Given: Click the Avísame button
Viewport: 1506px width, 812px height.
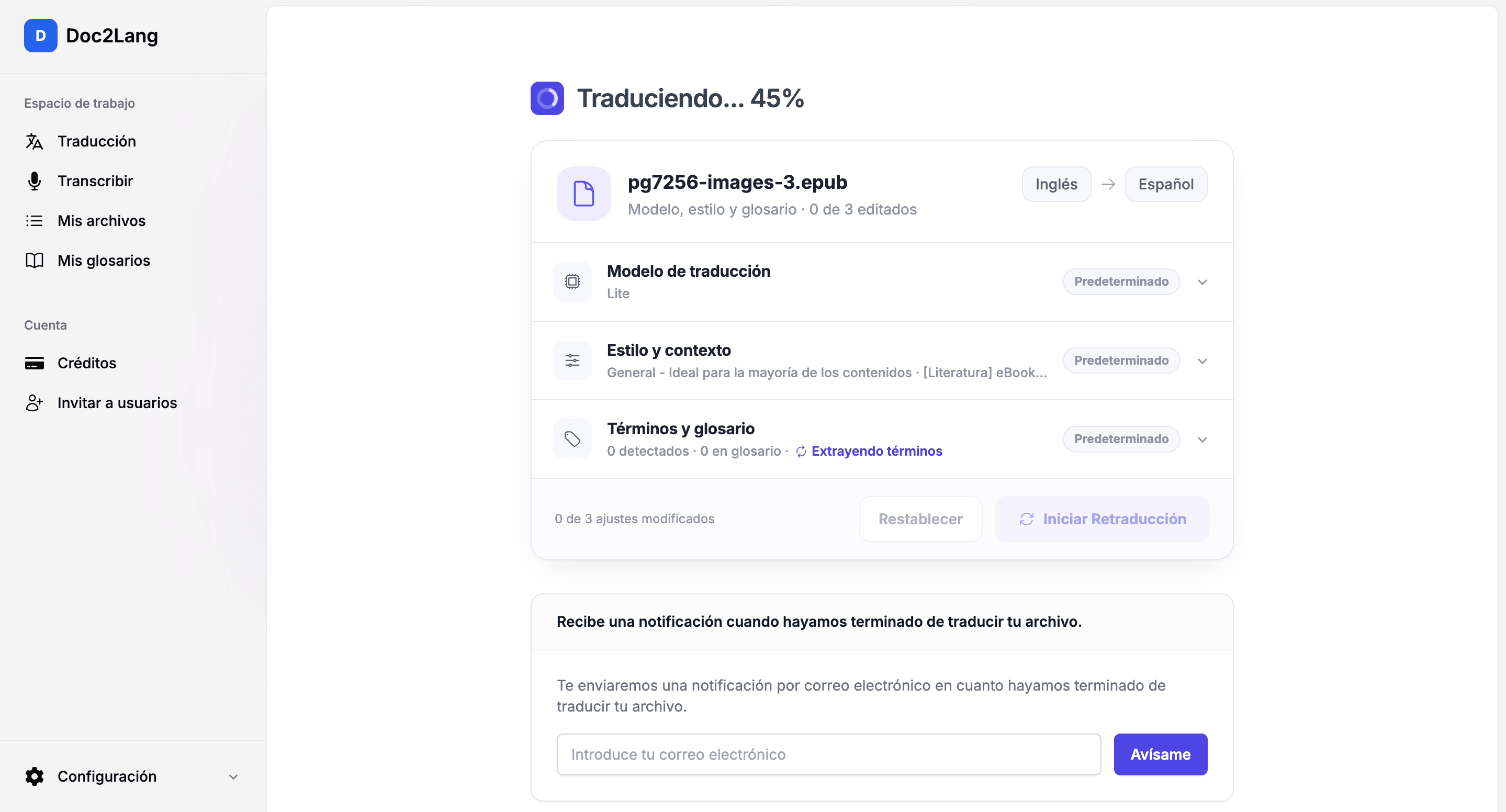Looking at the screenshot, I should 1160,754.
